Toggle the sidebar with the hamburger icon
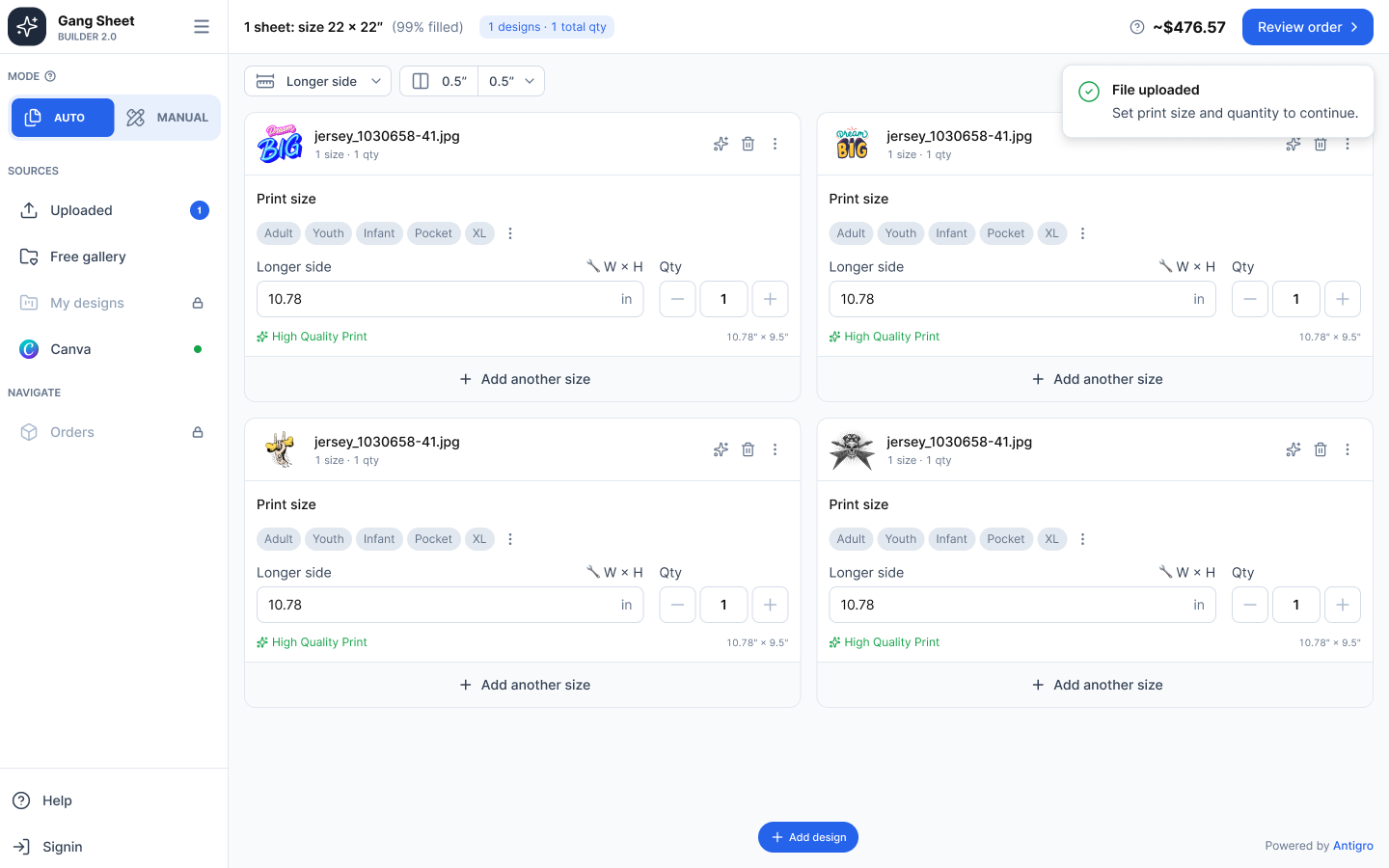The width and height of the screenshot is (1389, 868). coord(202,27)
